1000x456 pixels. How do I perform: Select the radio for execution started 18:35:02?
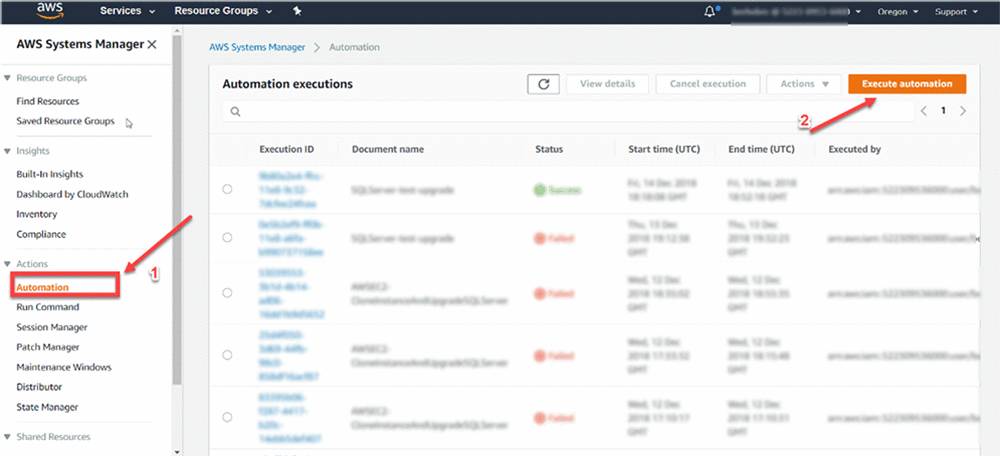point(228,293)
